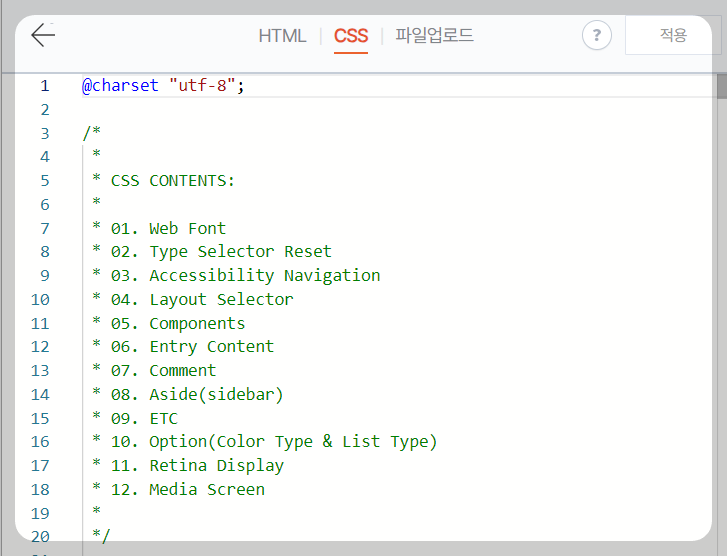Viewport: 727px width, 556px height.
Task: Select the CSS tab
Action: [x=351, y=36]
